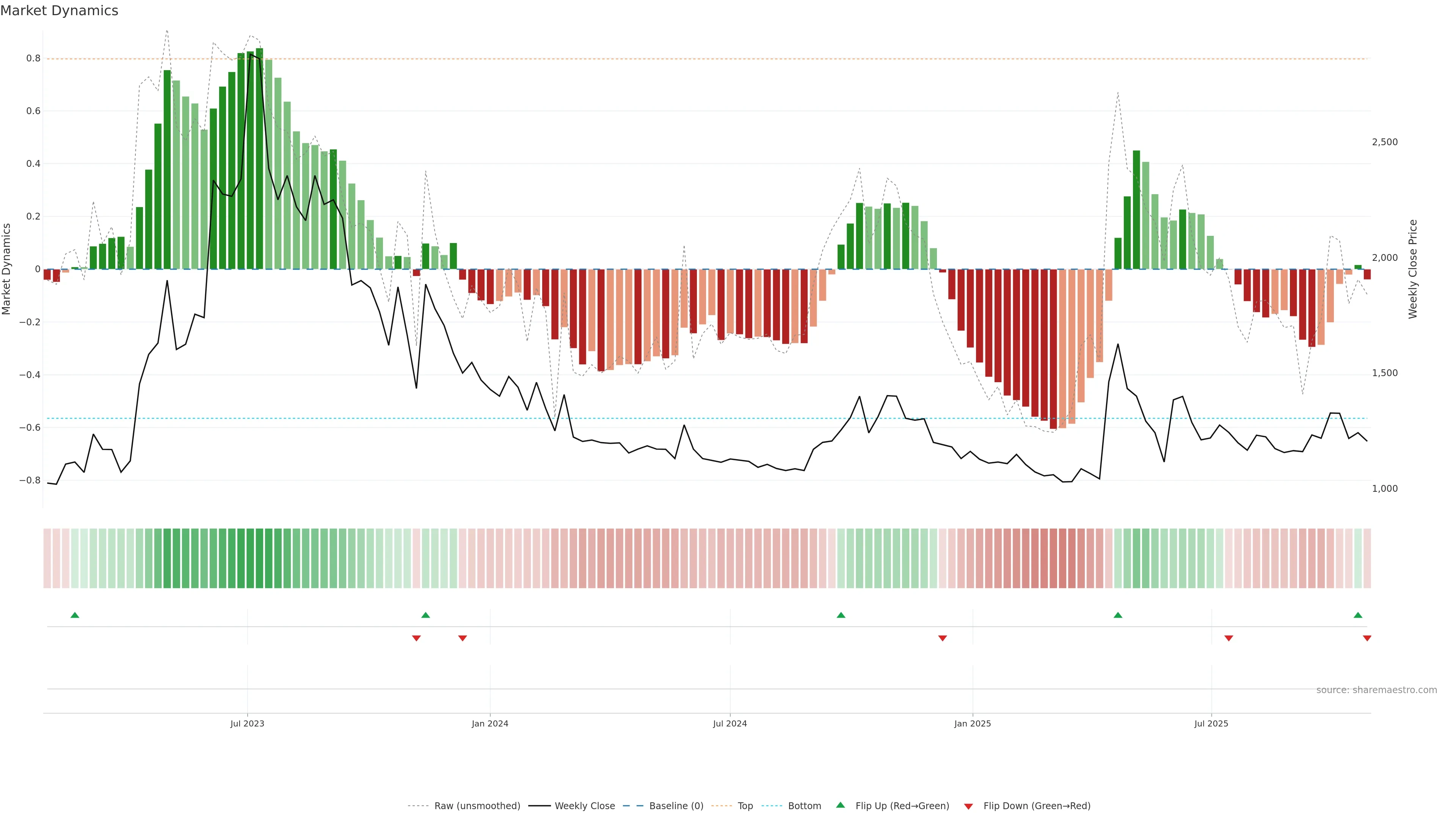Click the Weekly Close Price axis title

[1412, 269]
